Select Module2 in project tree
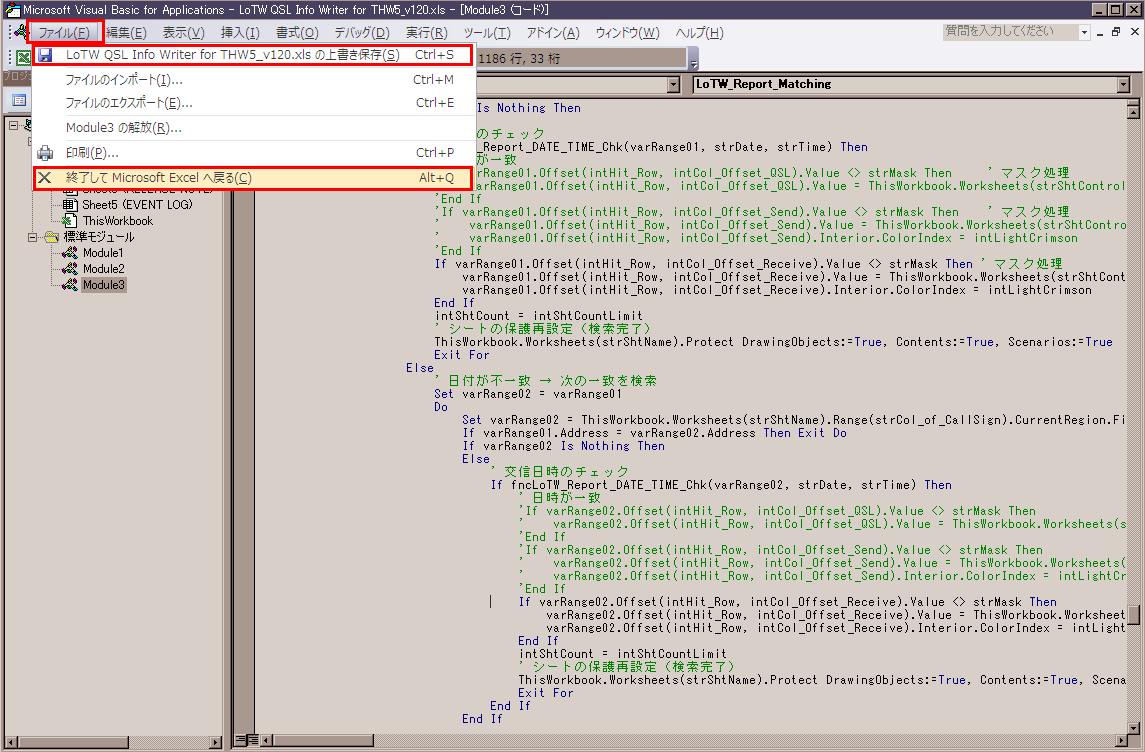The height and width of the screenshot is (752, 1145). [x=103, y=269]
